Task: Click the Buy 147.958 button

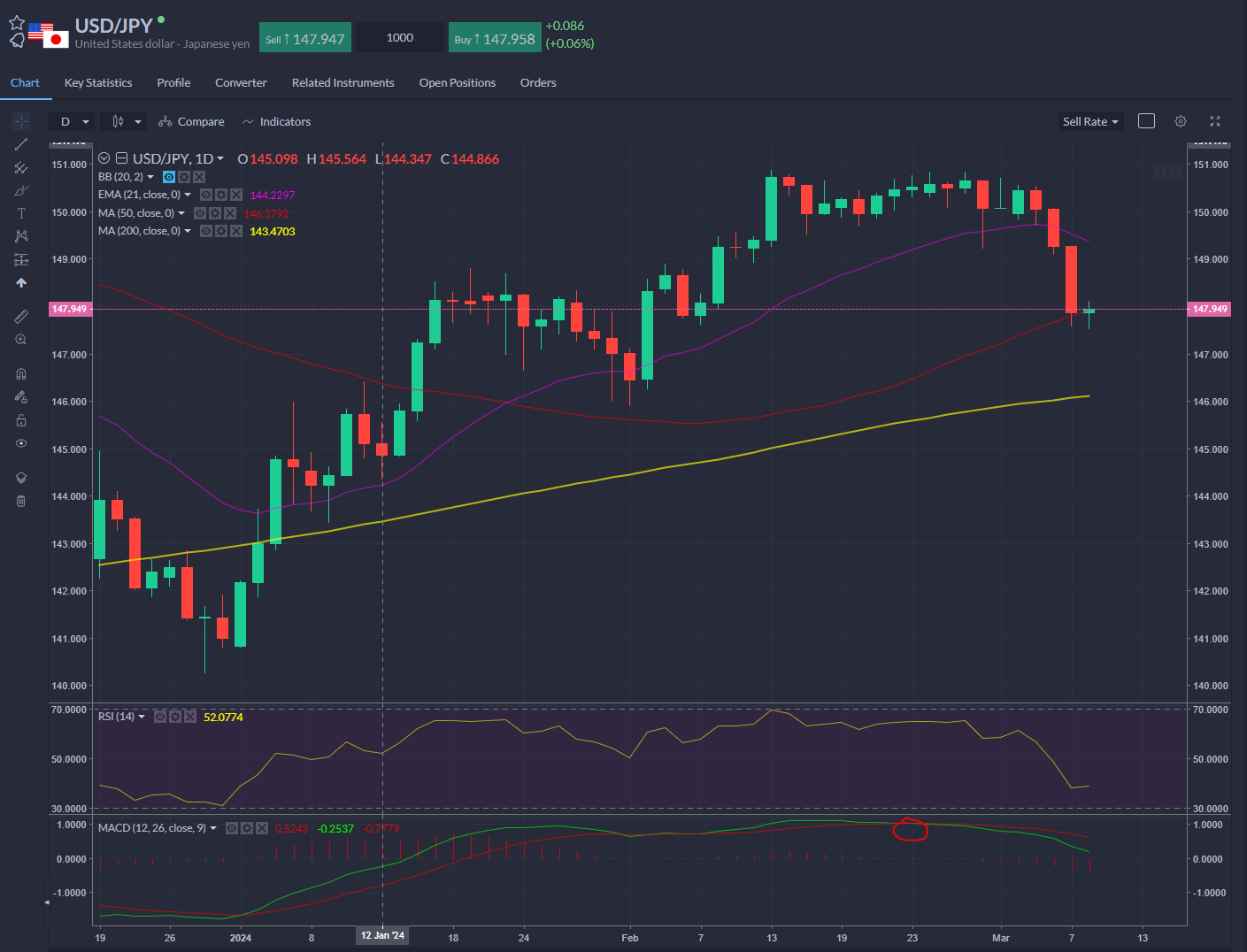Action: pyautogui.click(x=495, y=37)
